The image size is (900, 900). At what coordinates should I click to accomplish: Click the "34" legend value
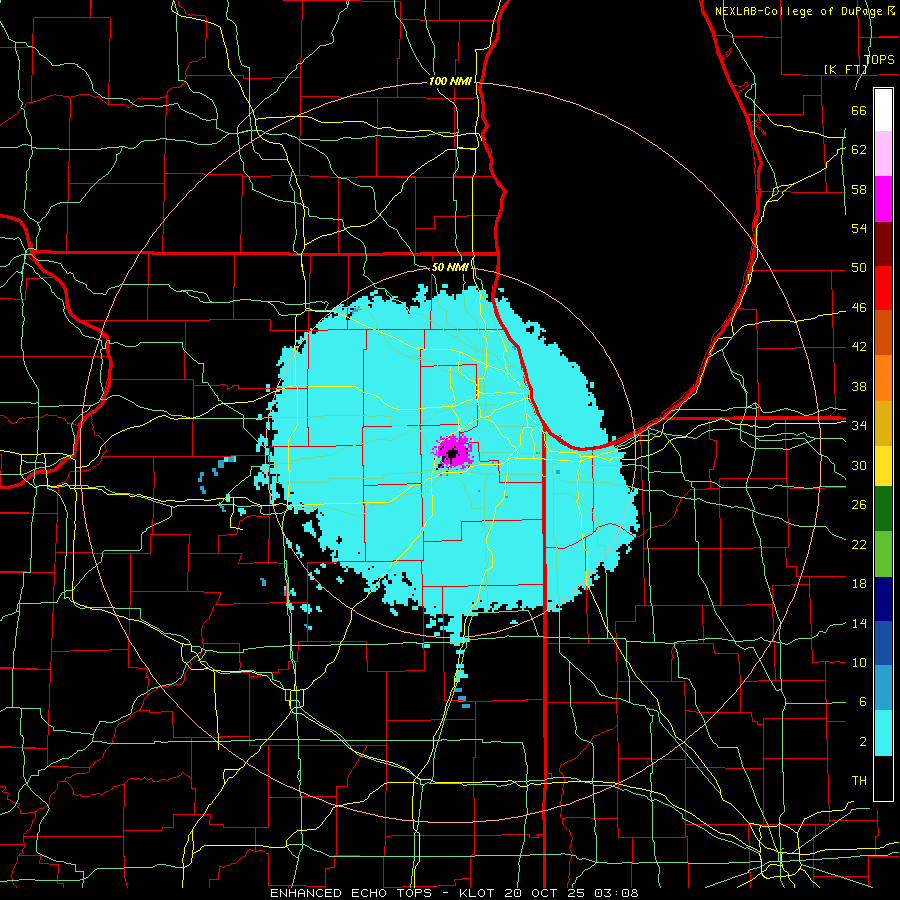[859, 426]
